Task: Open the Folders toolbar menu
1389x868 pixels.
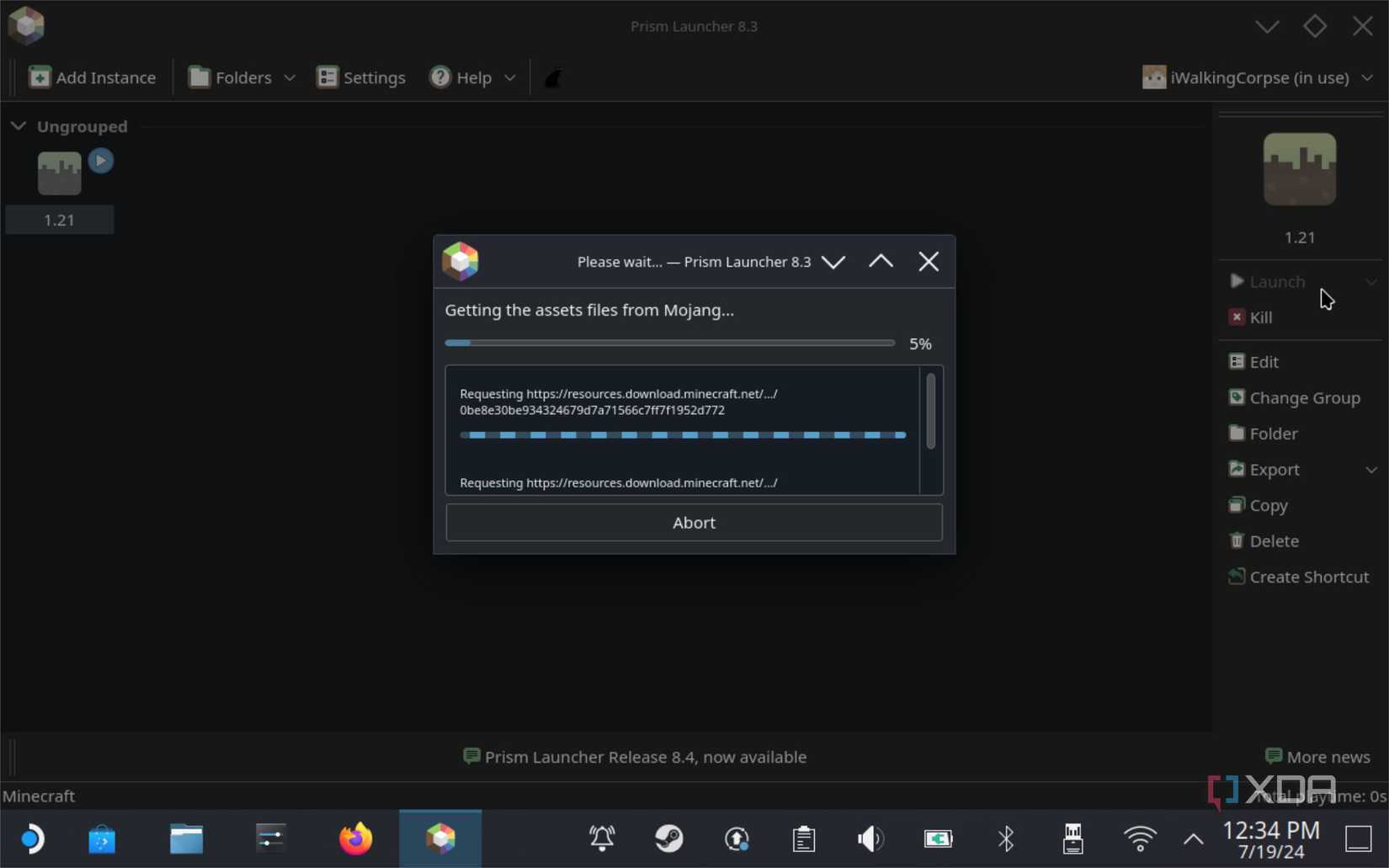Action: (x=242, y=77)
